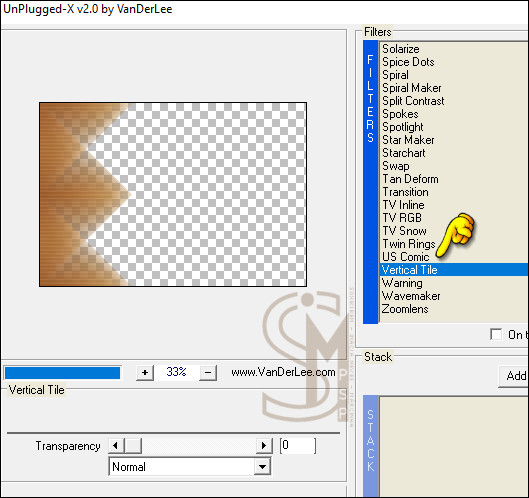529x498 pixels.
Task: Zoom in with the plus button
Action: pos(145,372)
